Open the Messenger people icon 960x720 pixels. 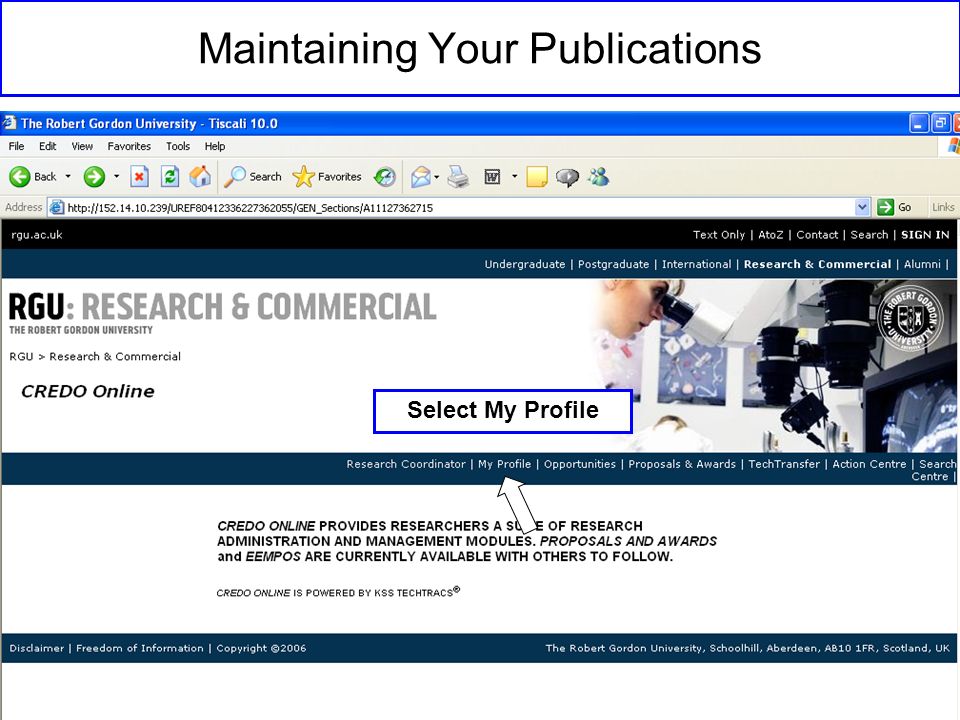click(599, 177)
